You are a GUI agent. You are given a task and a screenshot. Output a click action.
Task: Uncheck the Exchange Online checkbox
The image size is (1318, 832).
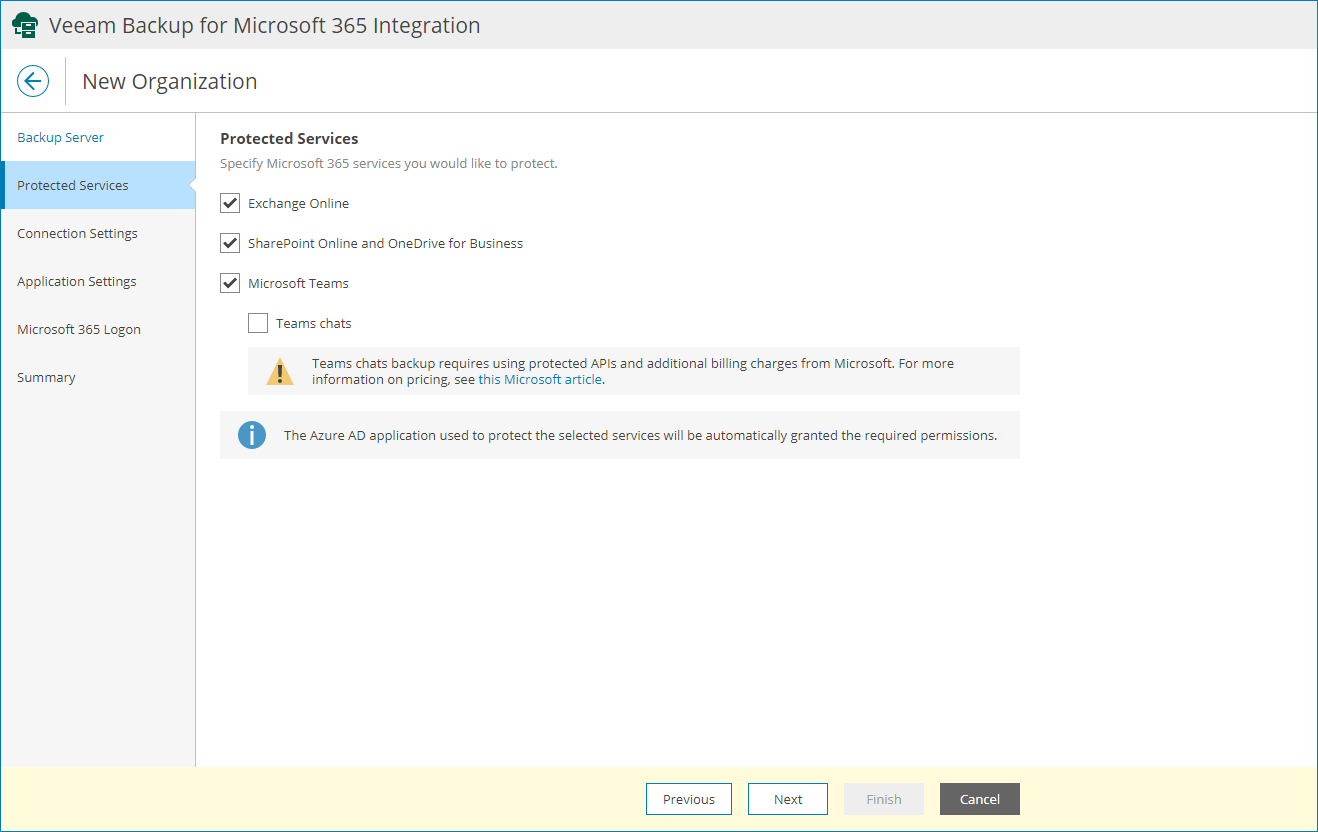[x=230, y=203]
